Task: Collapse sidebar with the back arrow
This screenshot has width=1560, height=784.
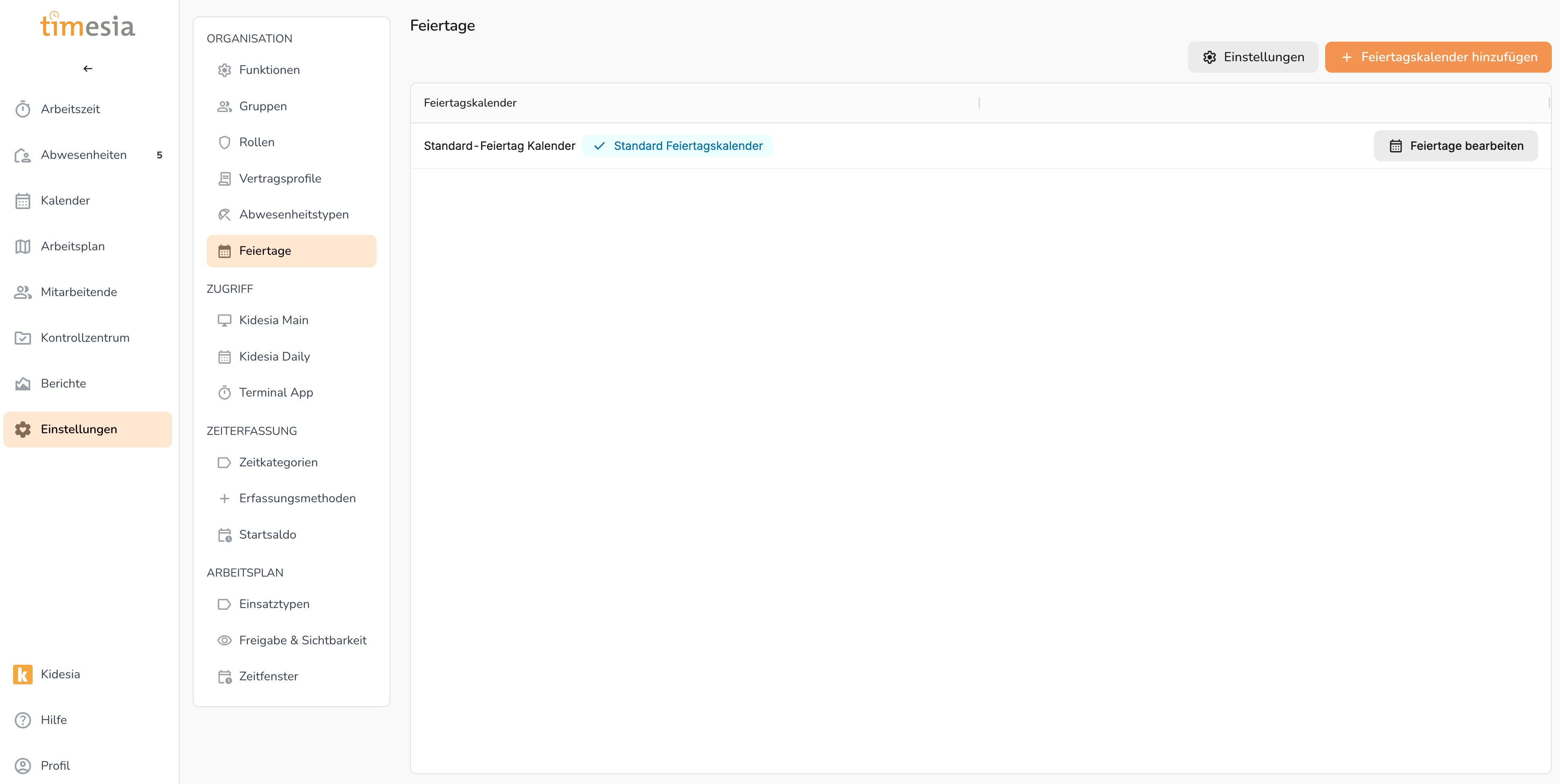Action: coord(88,69)
